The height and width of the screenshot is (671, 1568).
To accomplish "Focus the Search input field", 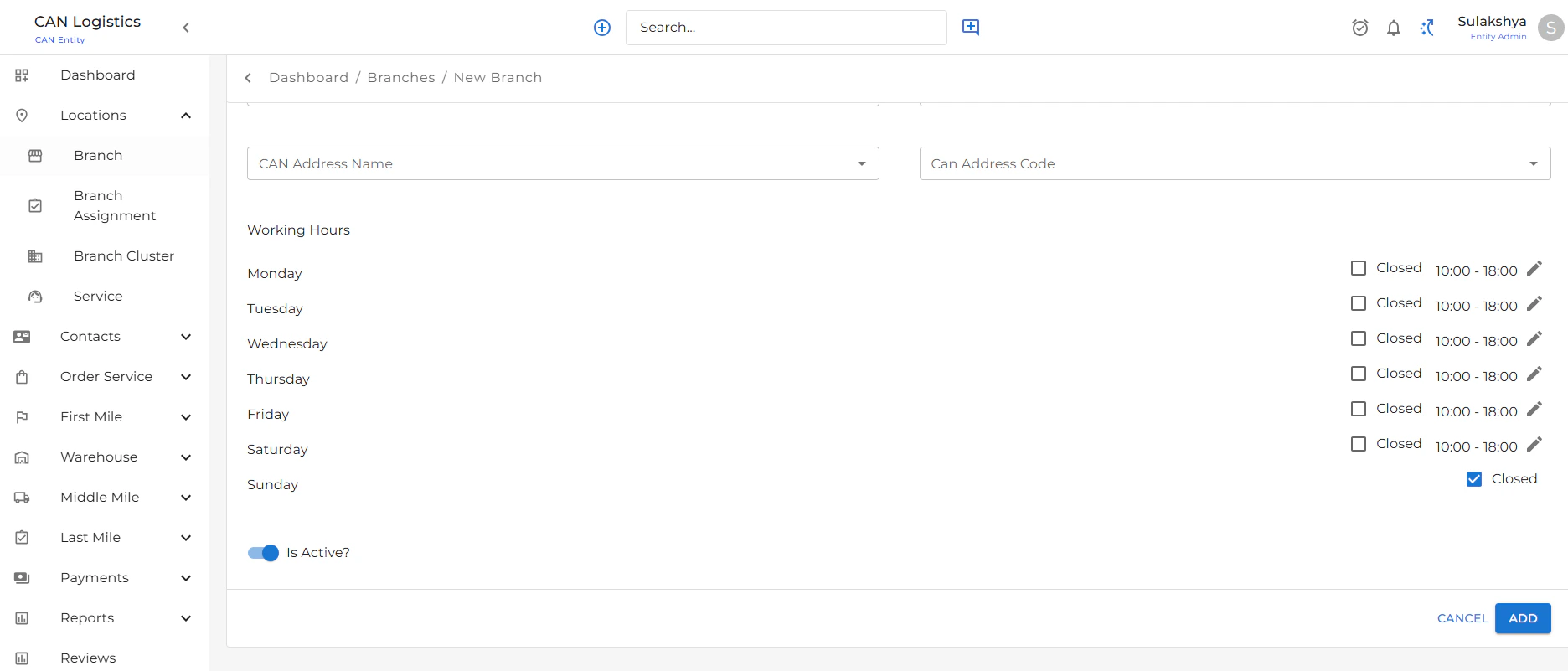I will [x=786, y=28].
